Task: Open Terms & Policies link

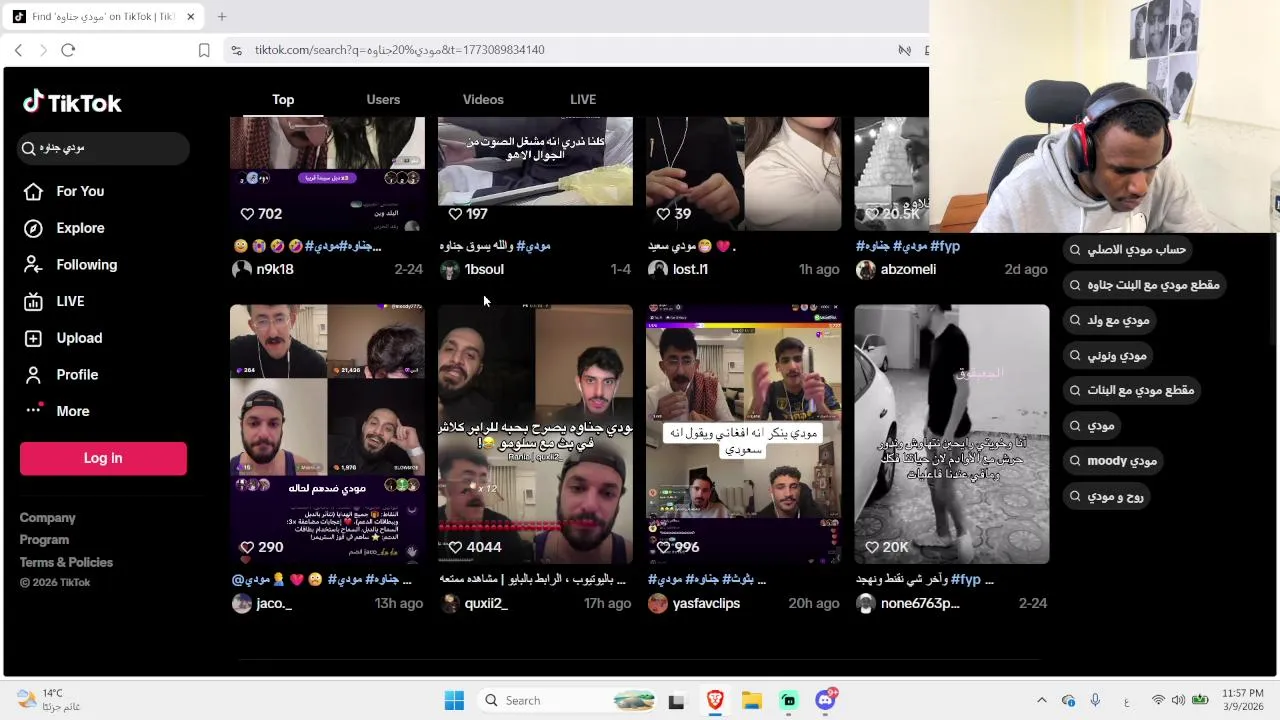Action: [x=66, y=562]
